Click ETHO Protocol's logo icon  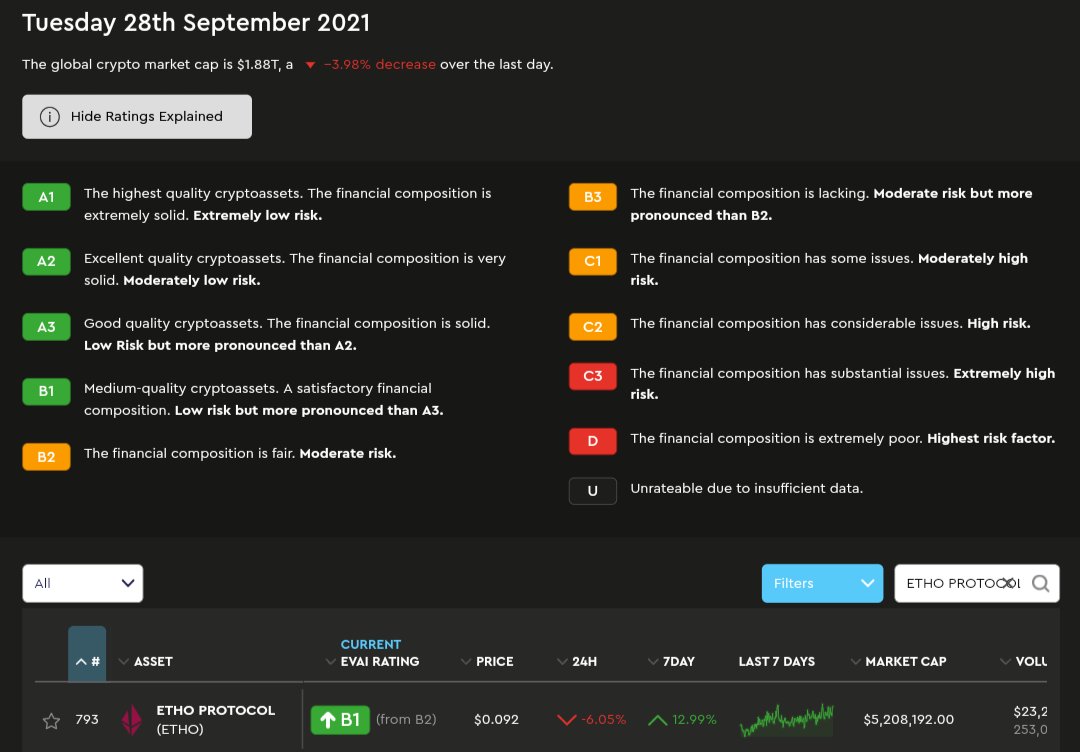pos(131,718)
